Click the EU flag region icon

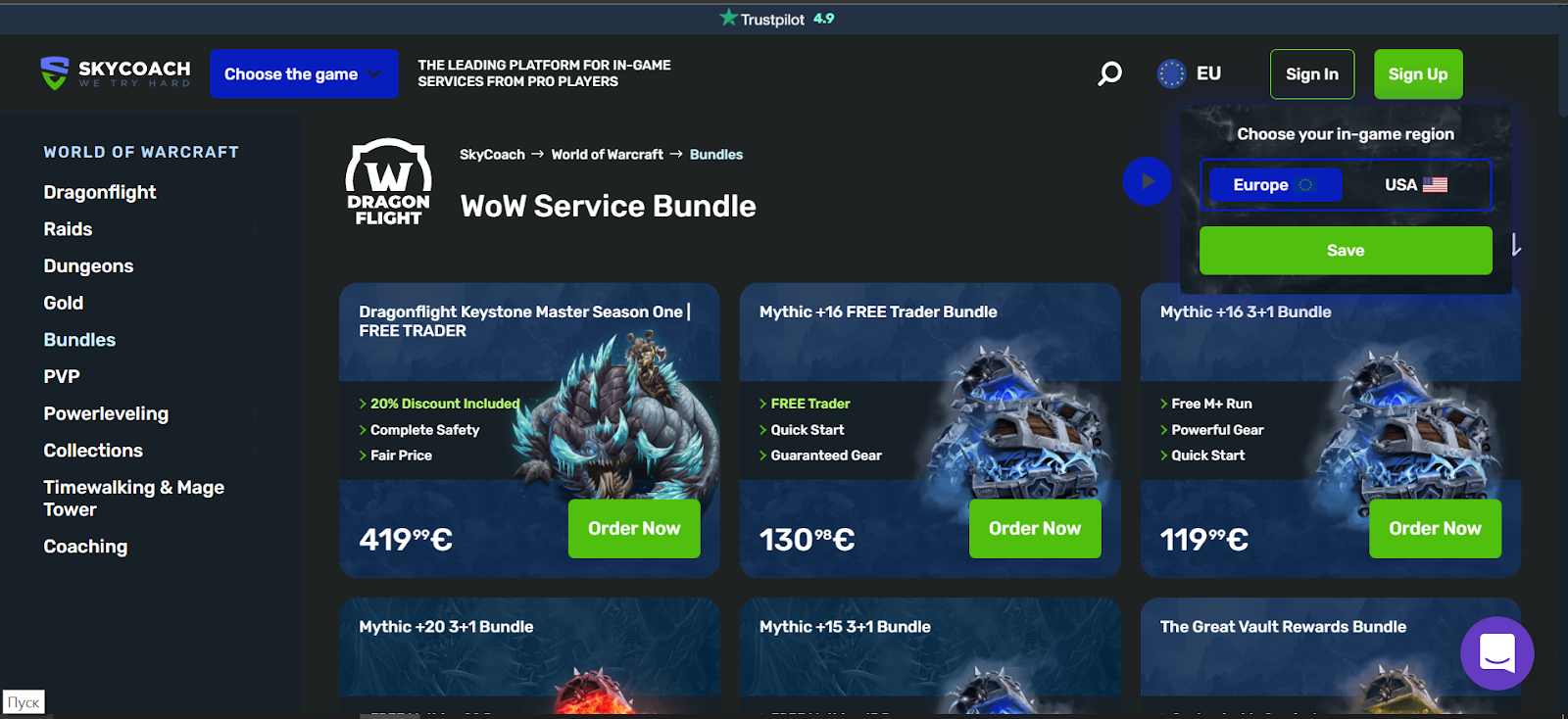click(x=1171, y=73)
